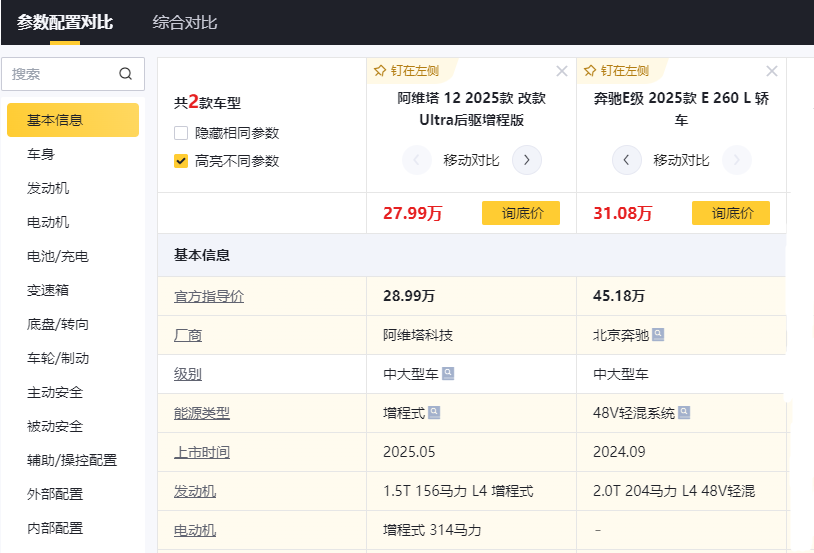Uncheck 高亮不同参数 checkbox

point(181,161)
